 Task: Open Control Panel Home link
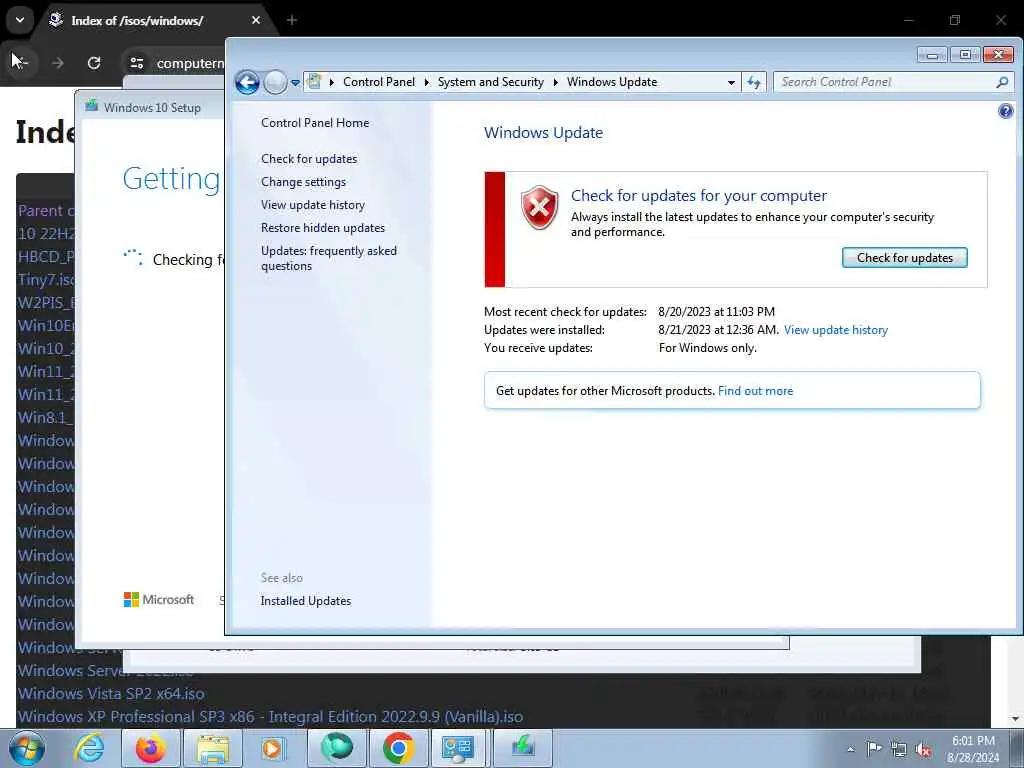(x=315, y=123)
